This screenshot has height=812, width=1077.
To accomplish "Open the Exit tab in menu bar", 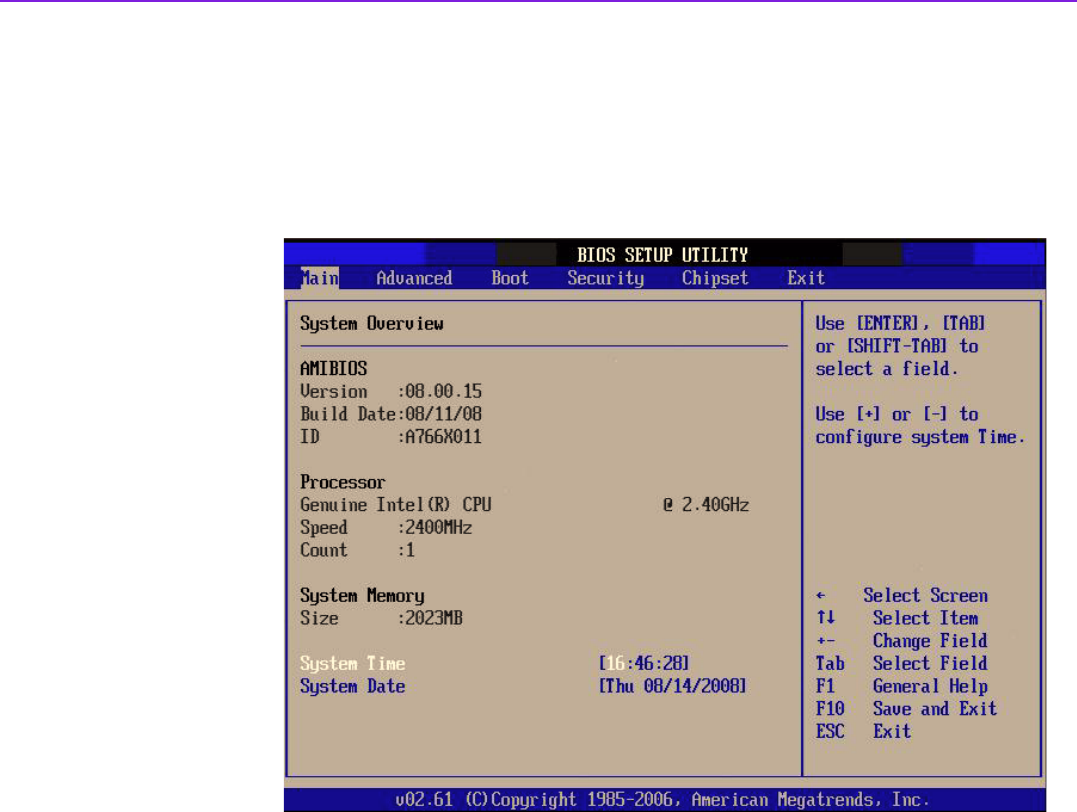I will 806,278.
